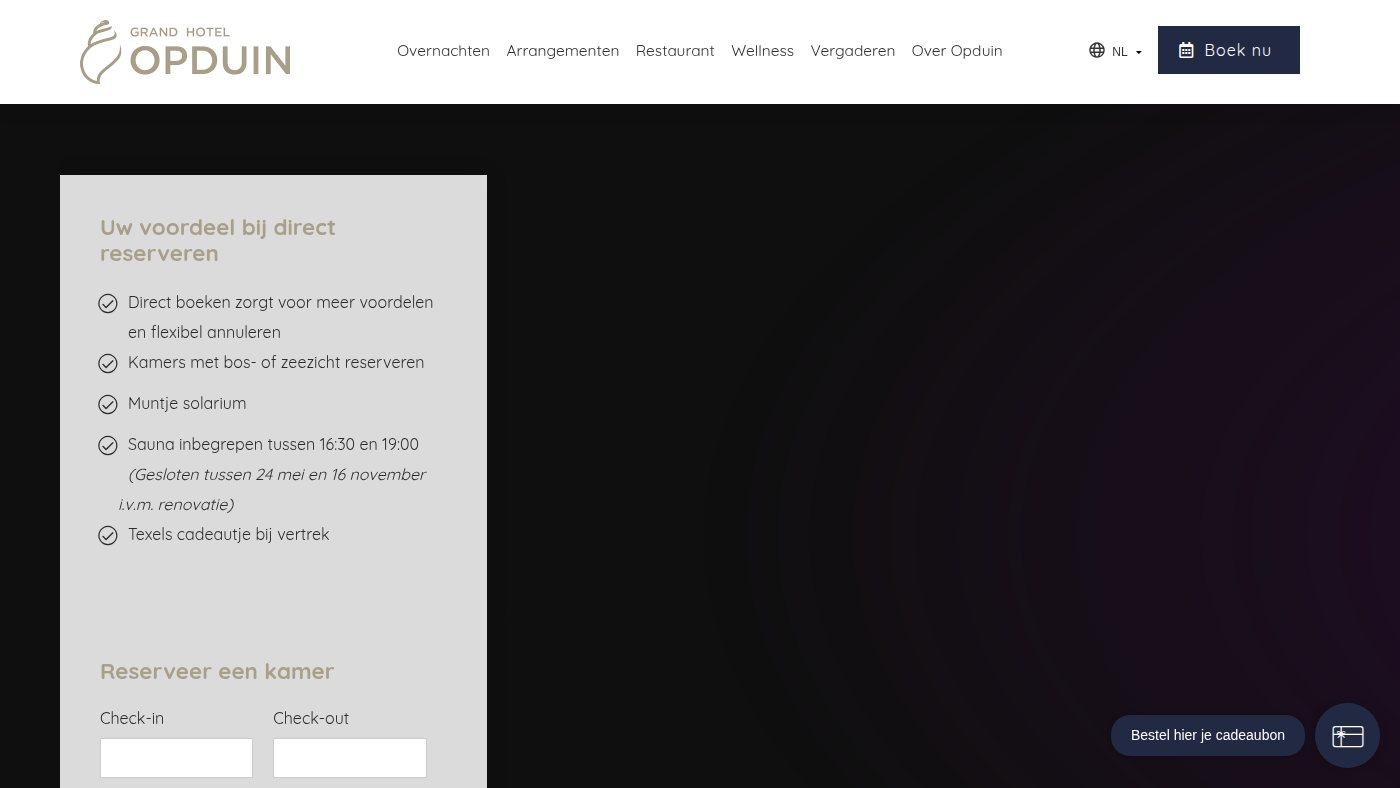Click the Check-out label
This screenshot has width=1400, height=788.
click(x=311, y=718)
